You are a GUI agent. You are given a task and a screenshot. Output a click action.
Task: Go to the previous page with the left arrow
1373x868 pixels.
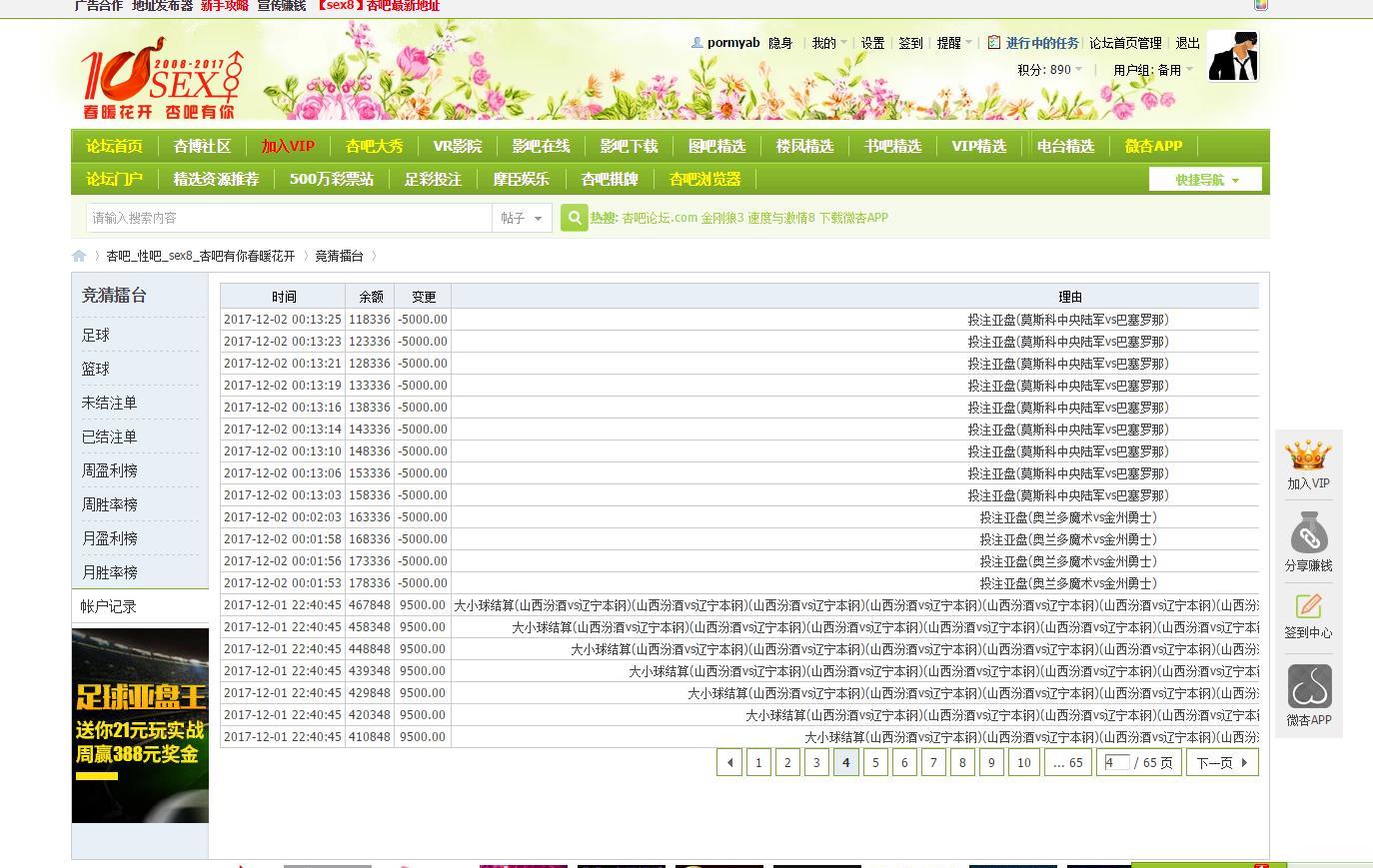[x=729, y=762]
